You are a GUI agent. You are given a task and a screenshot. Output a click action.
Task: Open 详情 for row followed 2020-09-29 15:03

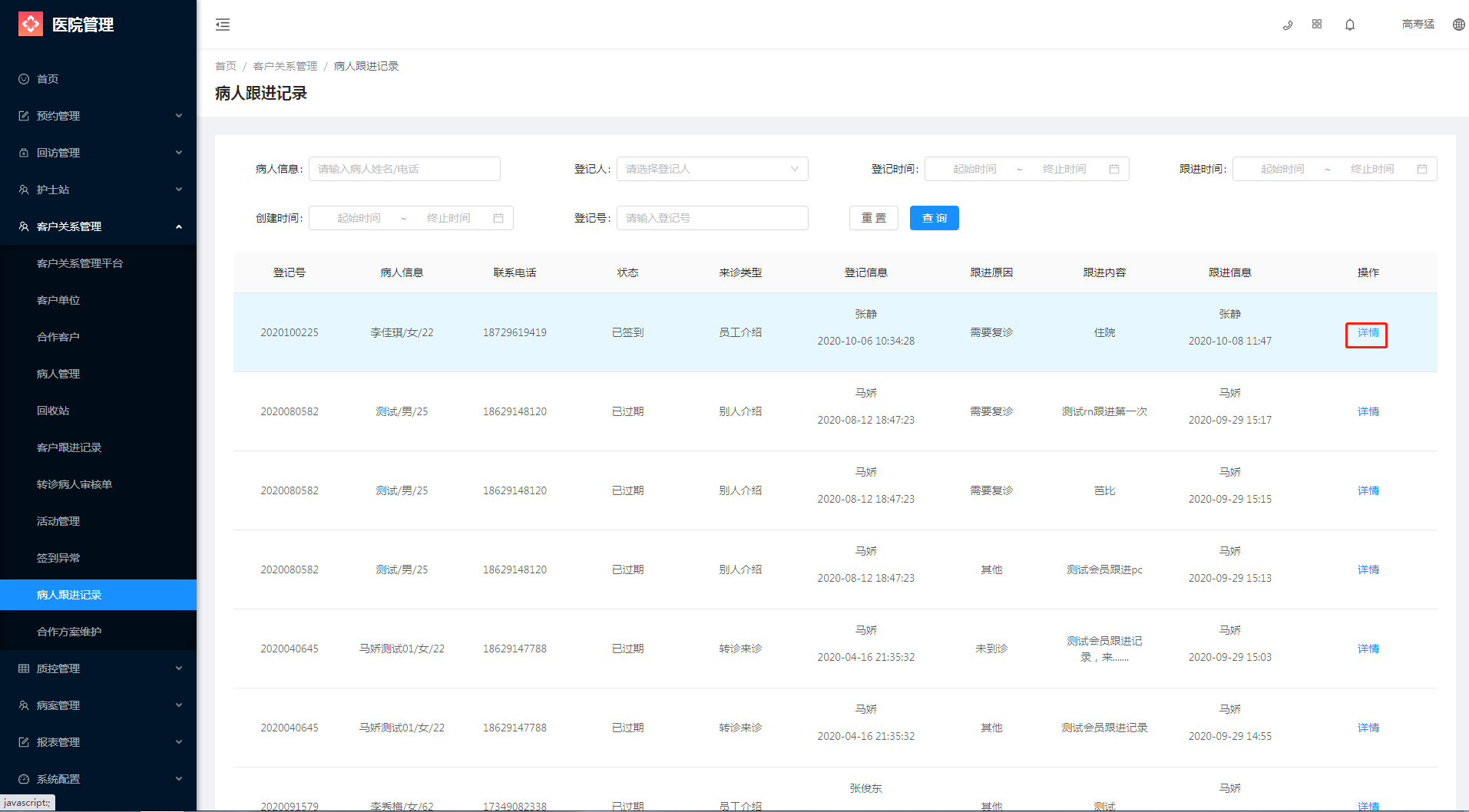point(1368,649)
